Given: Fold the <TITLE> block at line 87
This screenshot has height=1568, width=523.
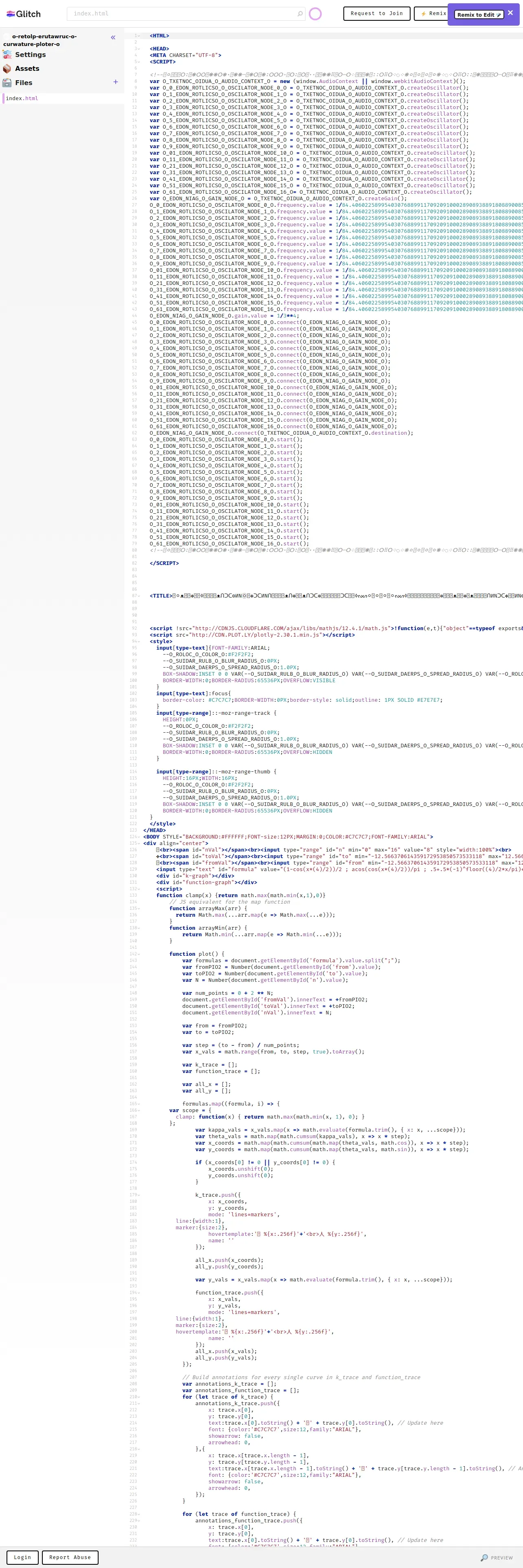Looking at the screenshot, I should click(x=139, y=596).
